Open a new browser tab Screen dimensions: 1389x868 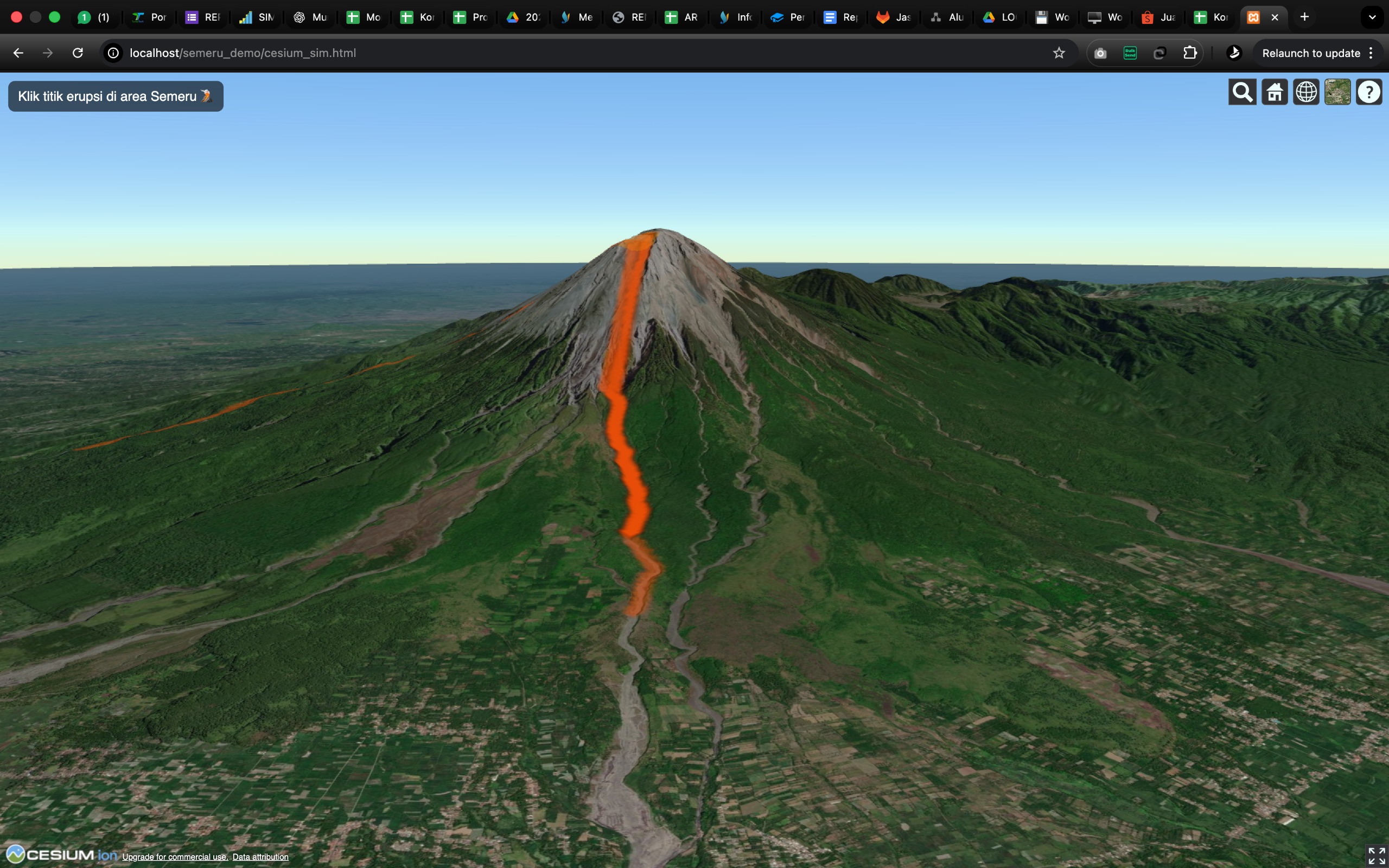[x=1304, y=17]
